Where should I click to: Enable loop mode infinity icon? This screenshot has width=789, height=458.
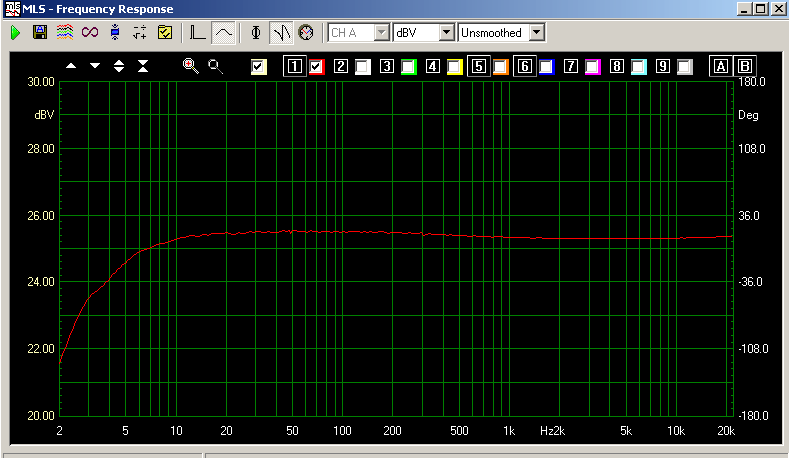[x=90, y=33]
